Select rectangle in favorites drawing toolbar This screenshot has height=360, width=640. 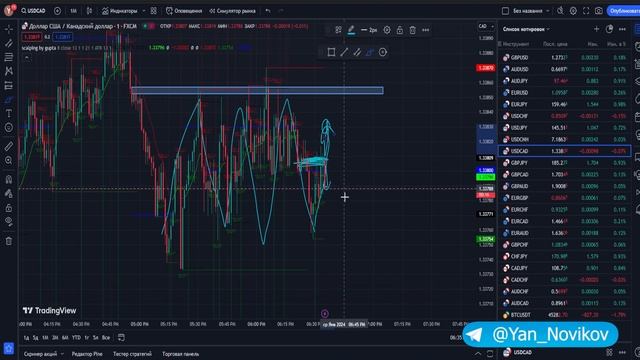331,52
